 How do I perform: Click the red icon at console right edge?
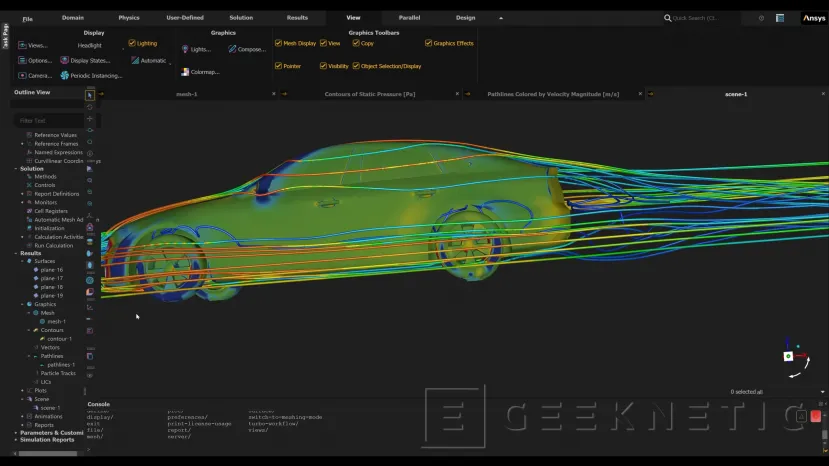[816, 416]
